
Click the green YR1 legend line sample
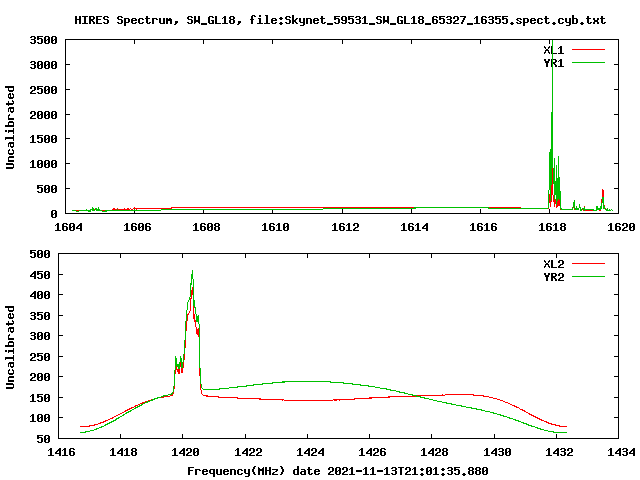pyautogui.click(x=588, y=63)
